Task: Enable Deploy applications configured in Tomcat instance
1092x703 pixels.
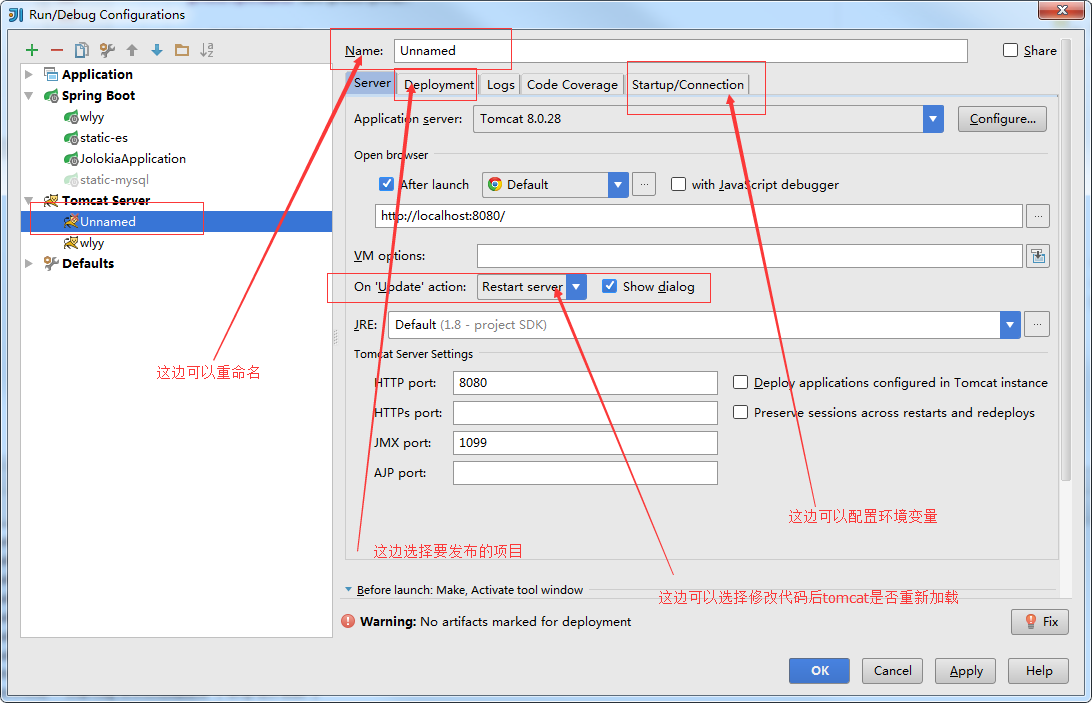Action: click(740, 383)
